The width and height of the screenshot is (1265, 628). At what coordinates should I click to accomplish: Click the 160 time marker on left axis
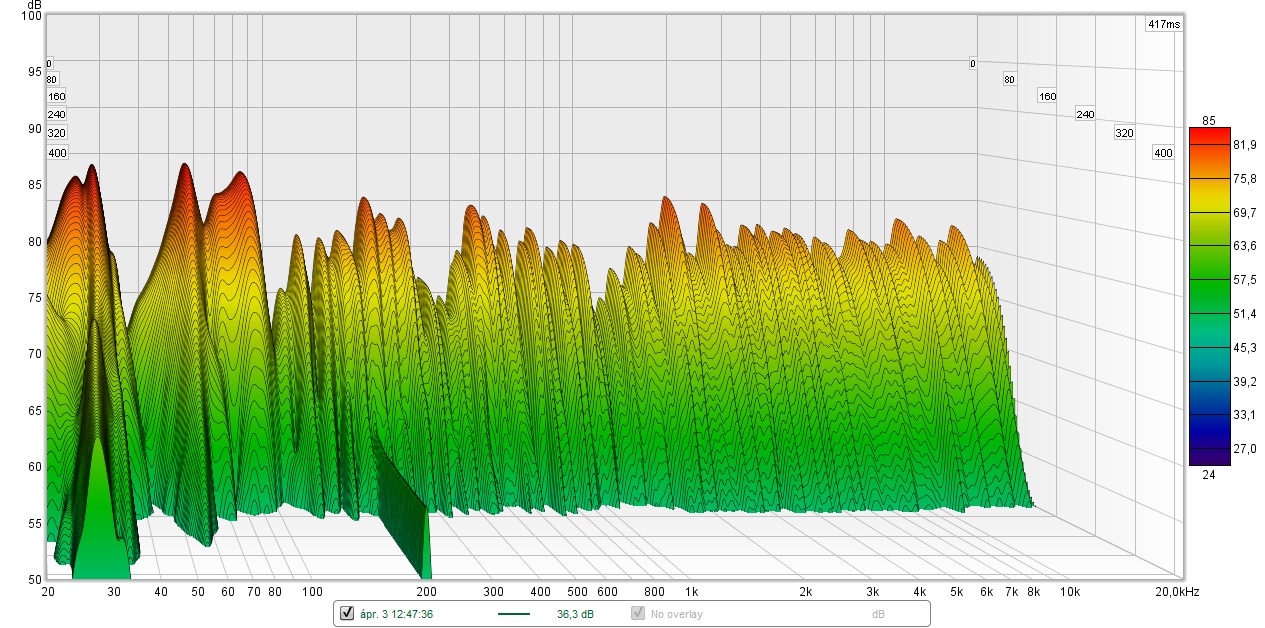pyautogui.click(x=57, y=97)
